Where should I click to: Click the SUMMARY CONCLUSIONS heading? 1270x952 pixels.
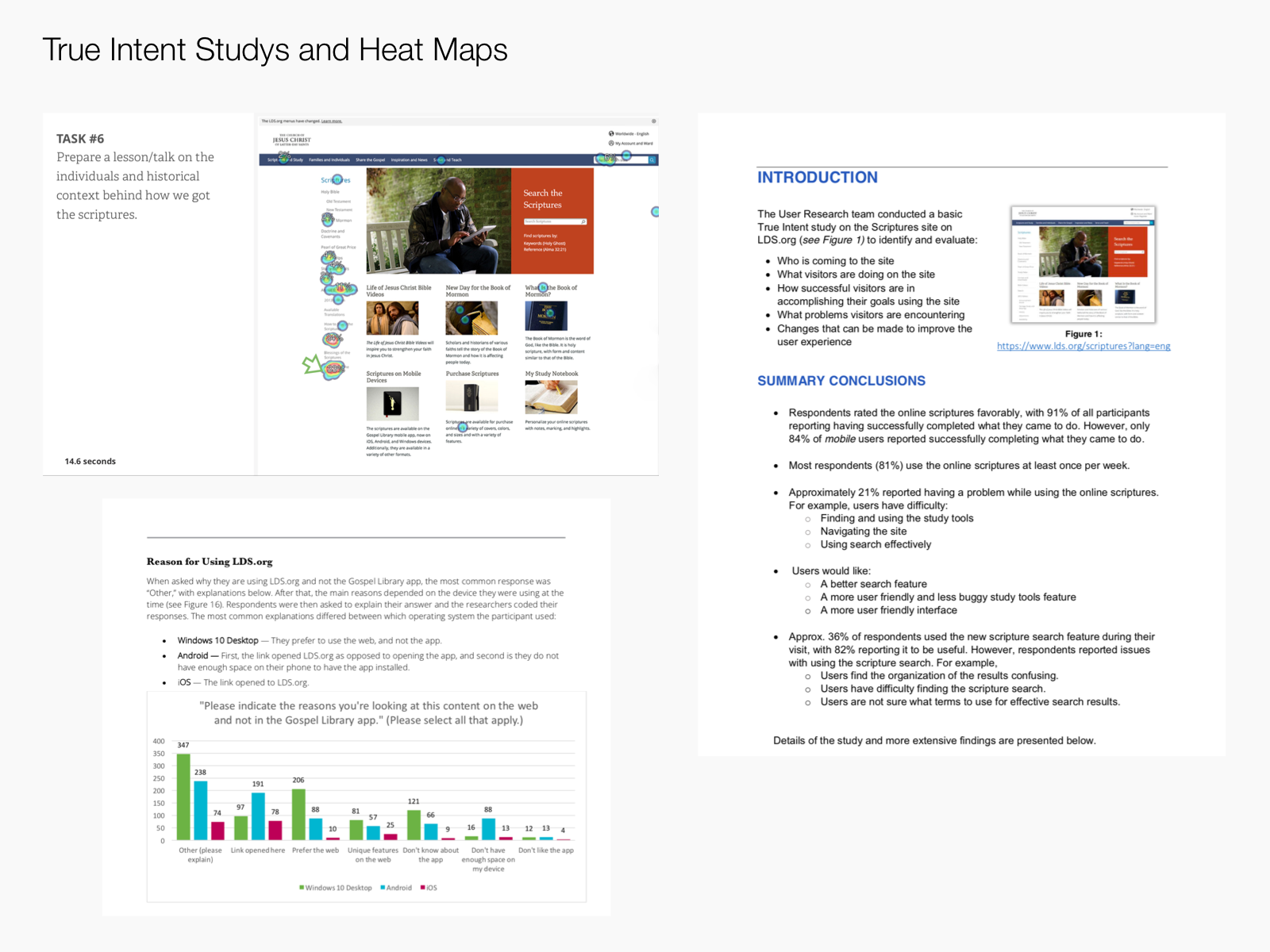841,381
